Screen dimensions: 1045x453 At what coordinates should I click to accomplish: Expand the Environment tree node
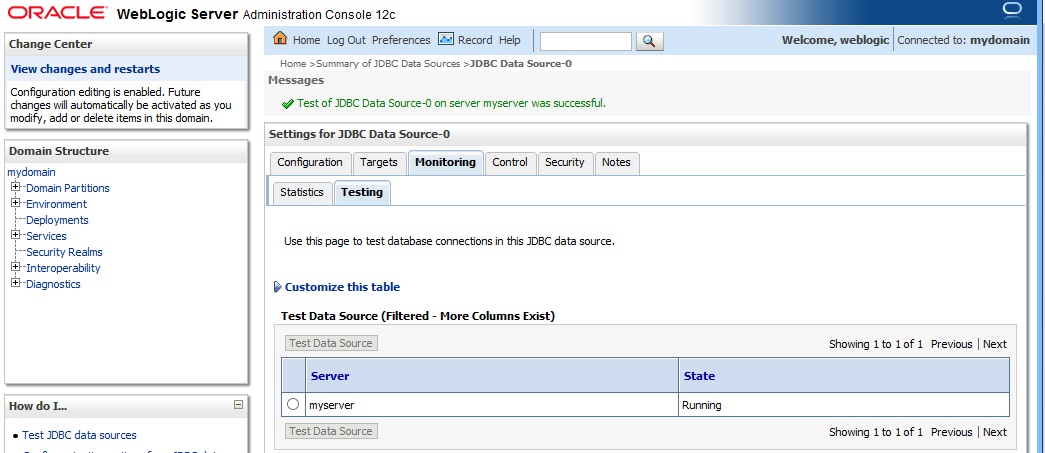click(x=15, y=204)
